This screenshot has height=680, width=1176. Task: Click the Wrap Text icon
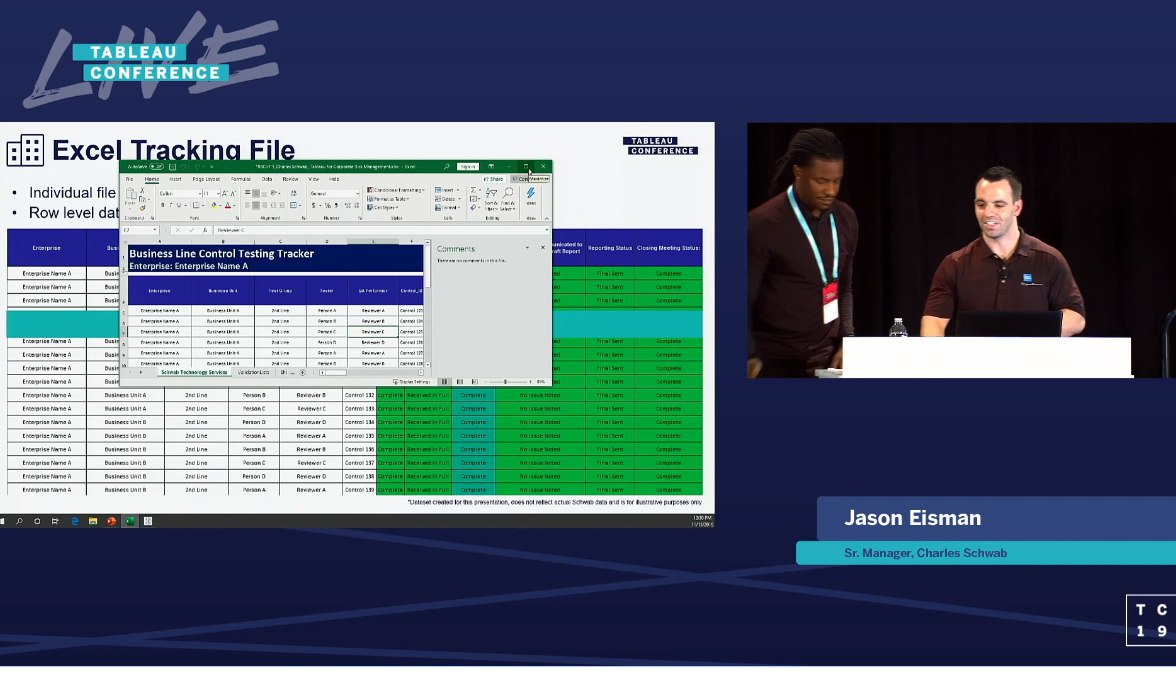tap(294, 193)
